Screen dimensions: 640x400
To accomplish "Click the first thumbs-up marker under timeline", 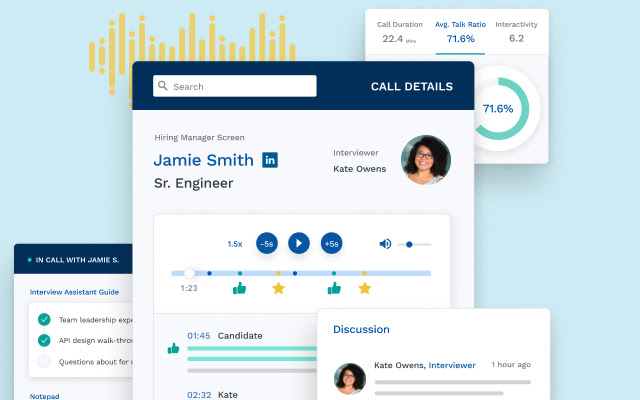I will coord(240,288).
